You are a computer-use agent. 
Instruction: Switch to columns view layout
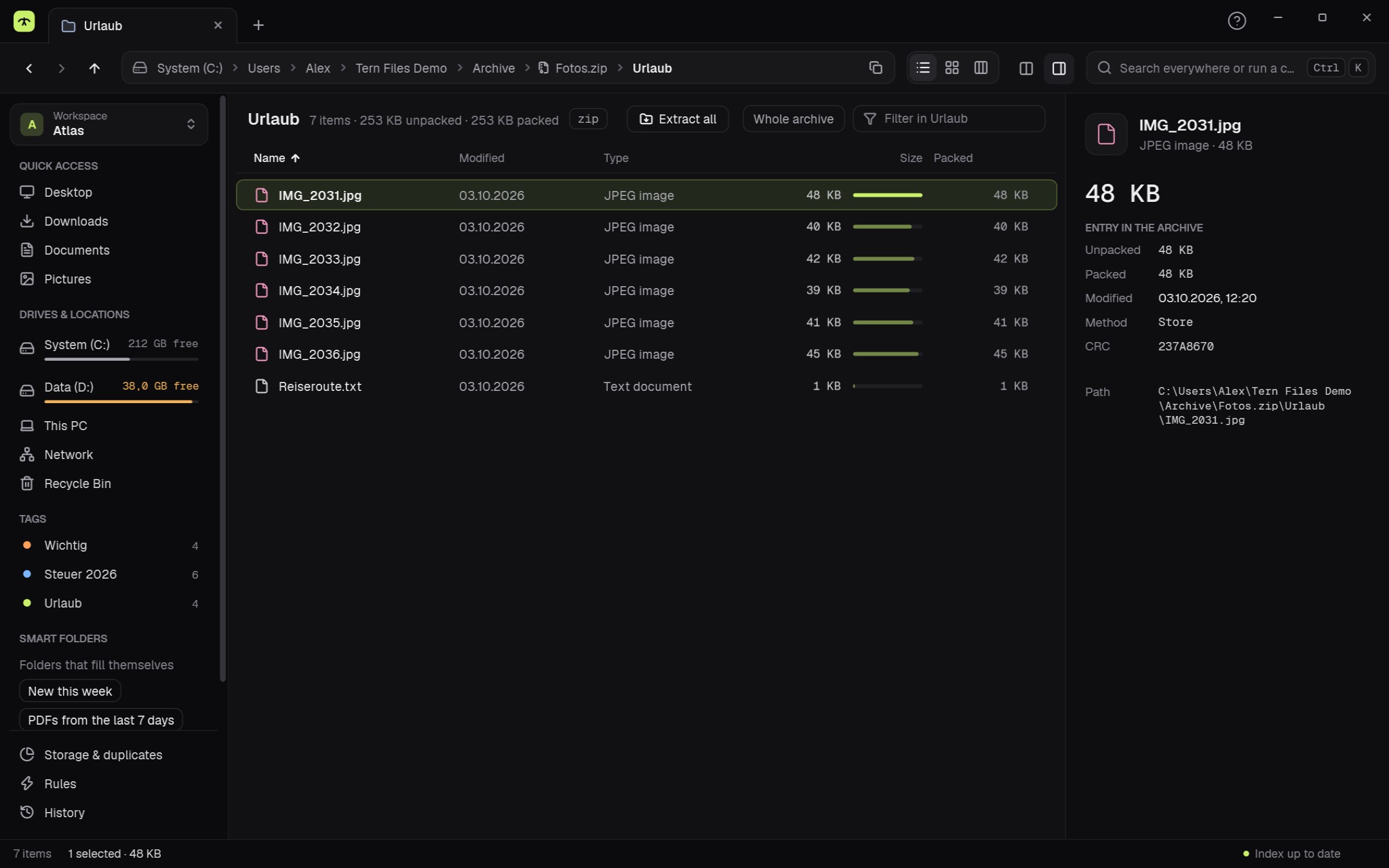[981, 68]
